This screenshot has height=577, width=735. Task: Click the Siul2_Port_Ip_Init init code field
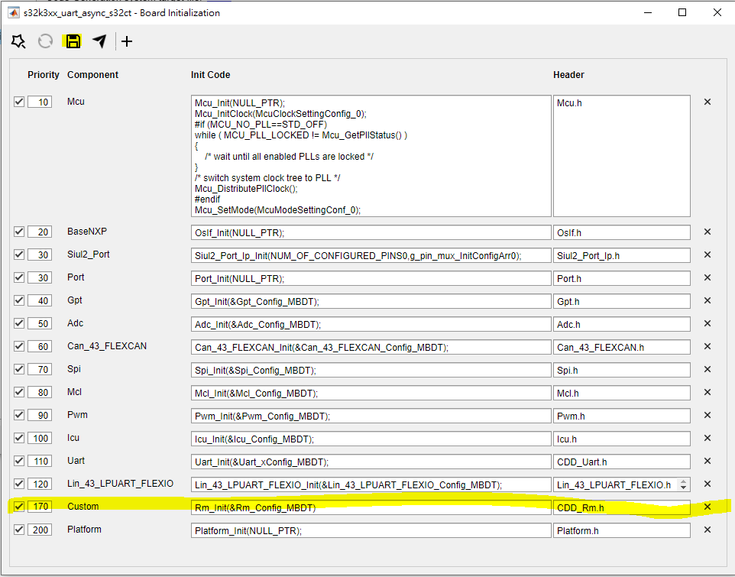(x=371, y=255)
